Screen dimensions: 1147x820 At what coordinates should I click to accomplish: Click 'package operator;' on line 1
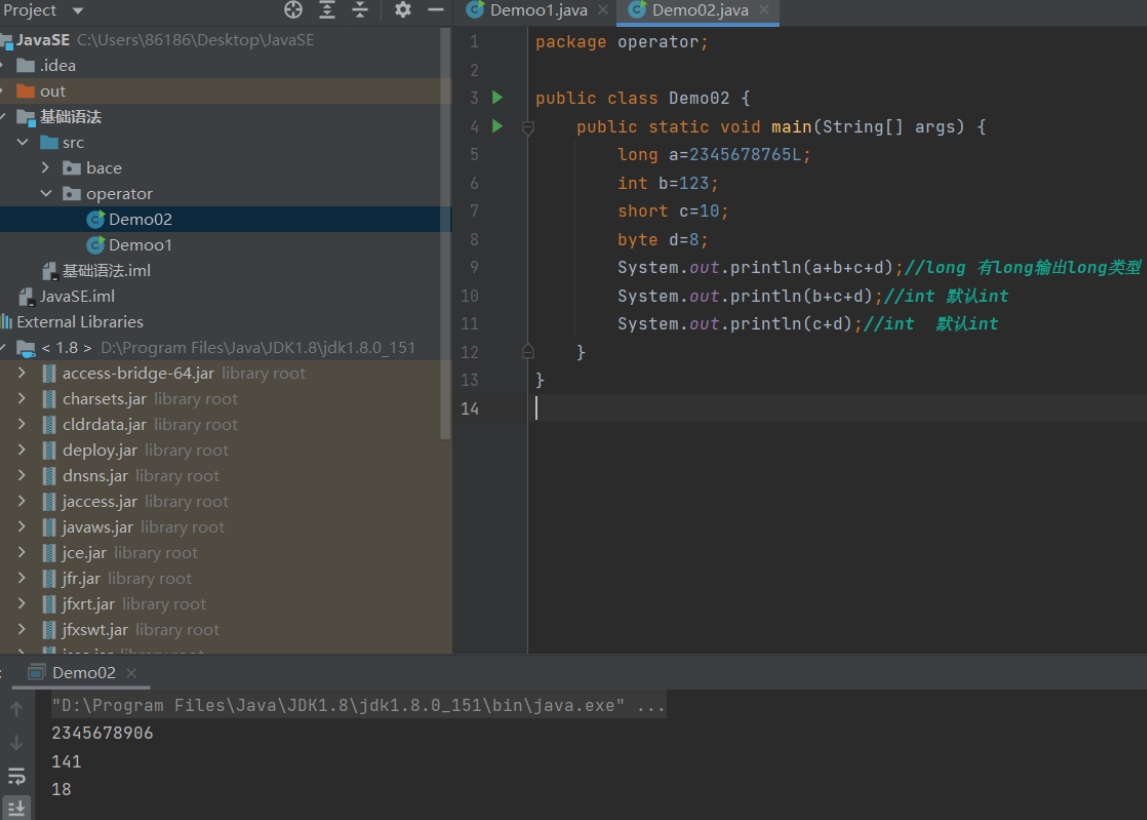(622, 42)
